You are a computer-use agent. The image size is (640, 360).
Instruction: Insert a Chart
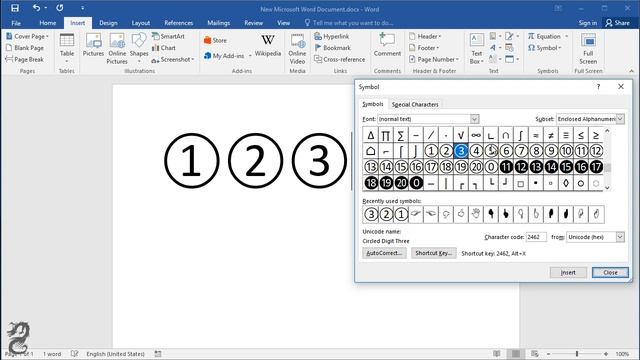[164, 48]
